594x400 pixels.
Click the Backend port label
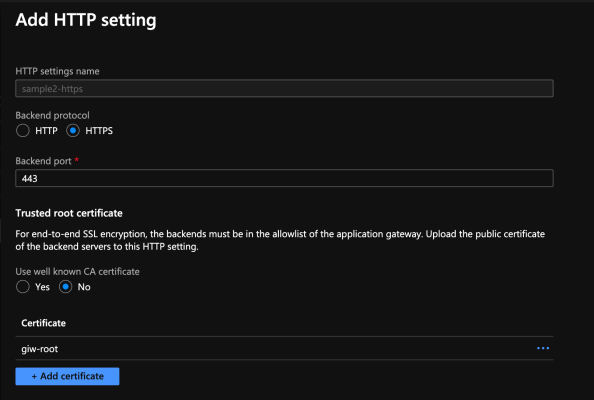tap(44, 161)
